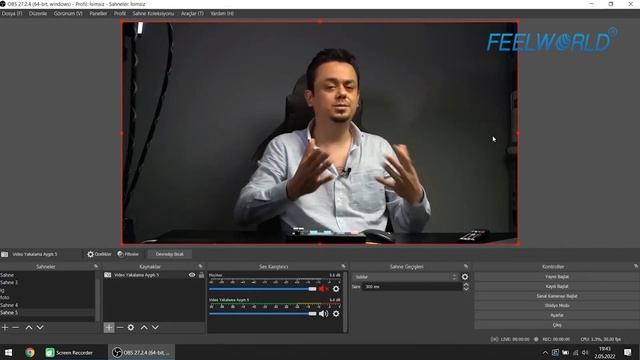Undock the Sahne Geçişleri panel
Screen dimensions: 640x360
(466, 266)
